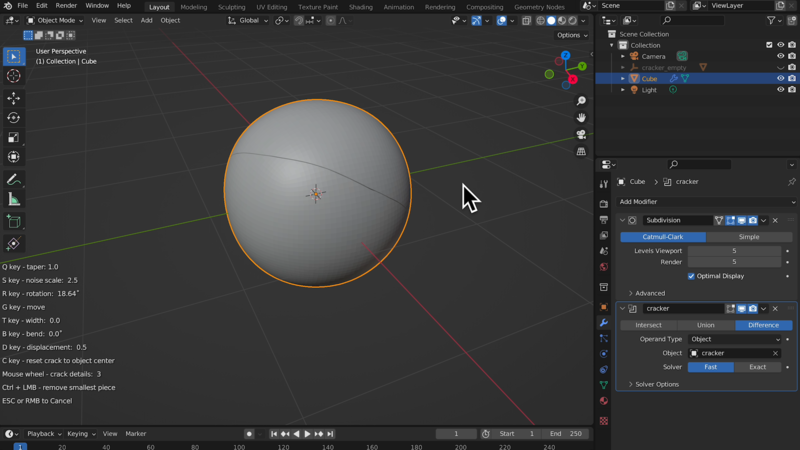
Task: Select the Union boolean operation
Action: coord(706,325)
